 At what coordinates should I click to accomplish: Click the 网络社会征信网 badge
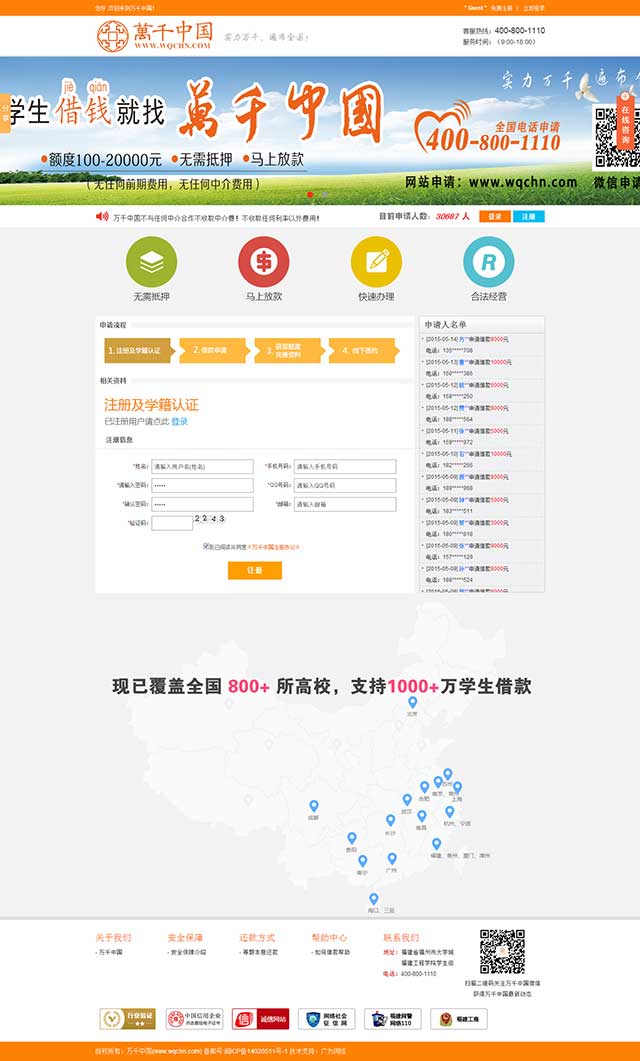point(327,1018)
